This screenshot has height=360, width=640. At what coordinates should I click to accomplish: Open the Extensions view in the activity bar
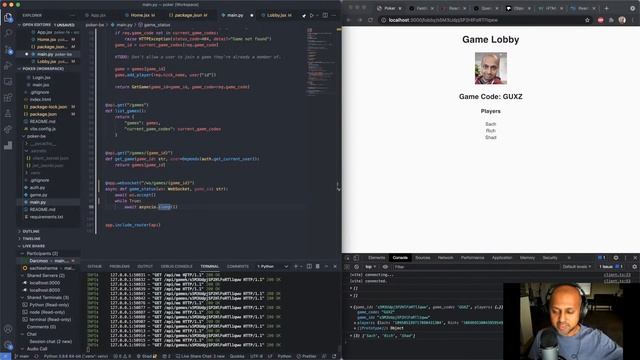tap(8, 98)
